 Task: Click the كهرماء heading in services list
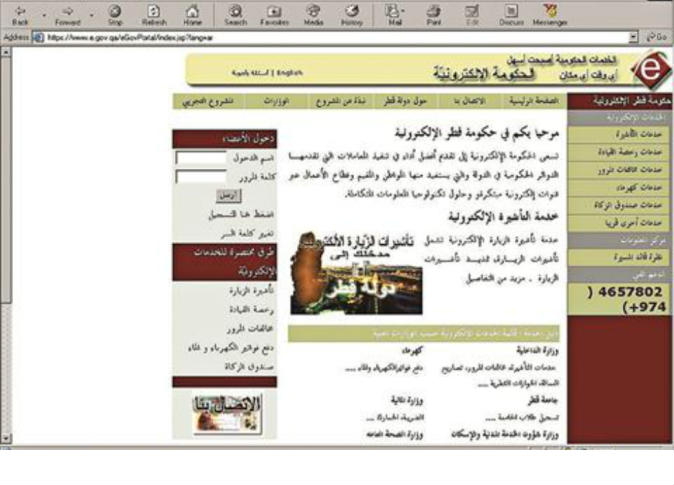[x=412, y=351]
